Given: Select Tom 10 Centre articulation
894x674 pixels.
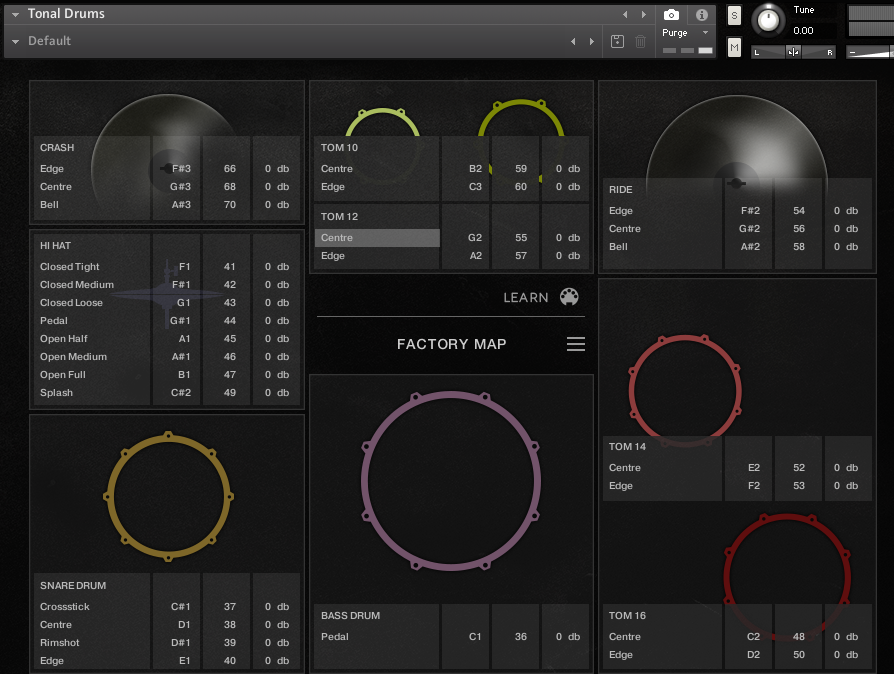Looking at the screenshot, I should [336, 169].
